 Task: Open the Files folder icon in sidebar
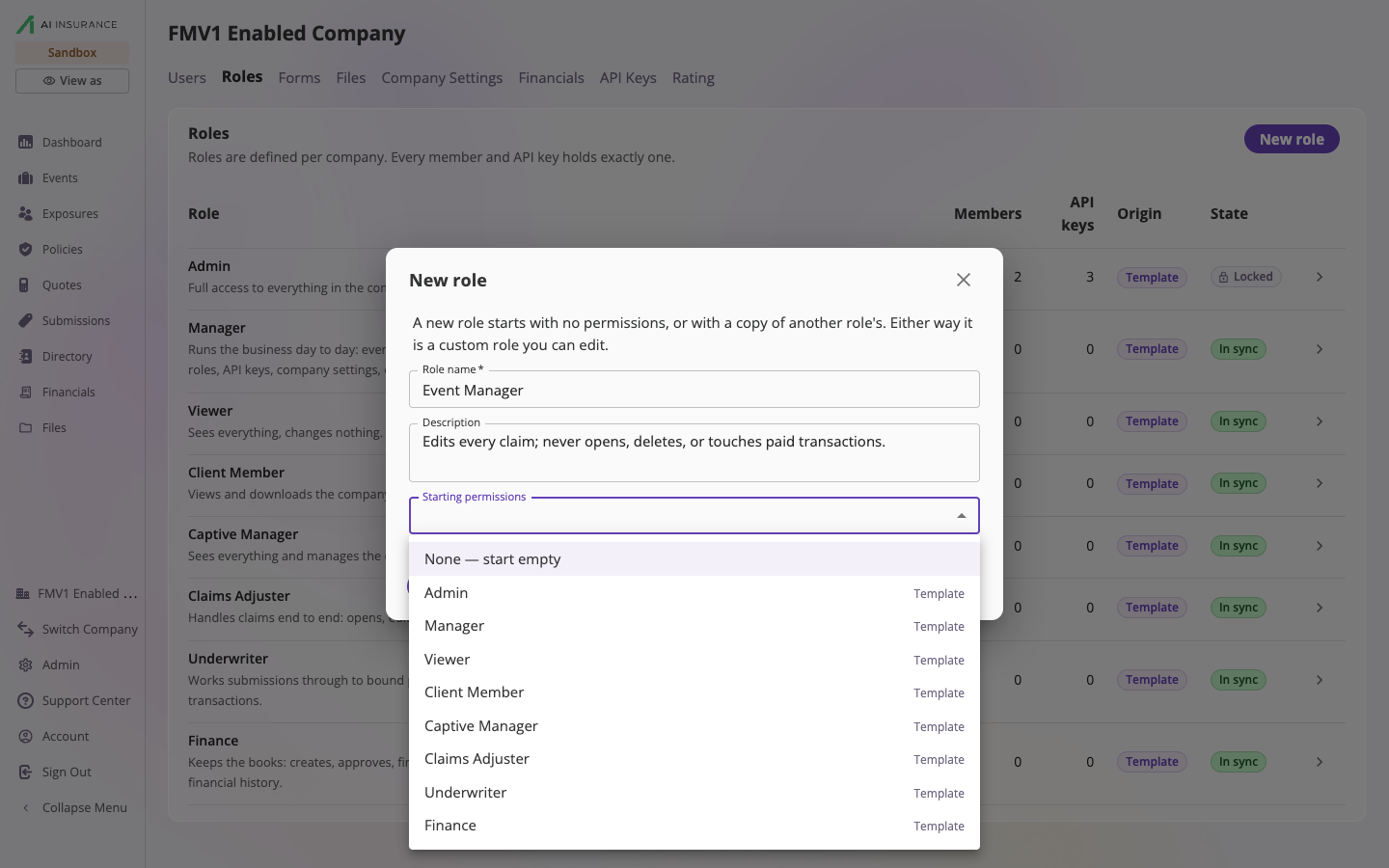[25, 427]
